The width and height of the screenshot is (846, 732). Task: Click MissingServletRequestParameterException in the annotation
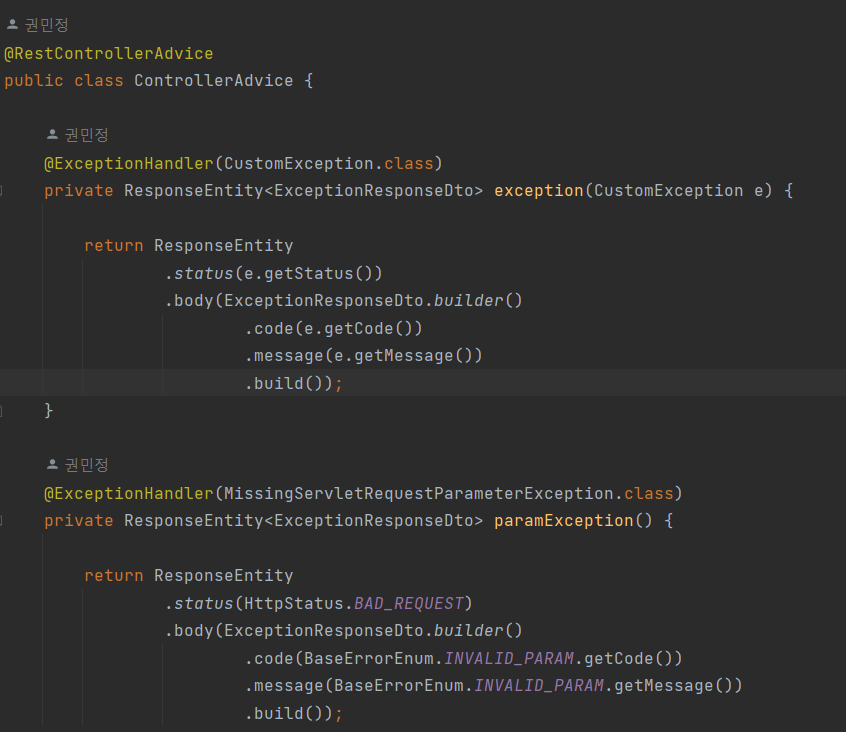point(419,494)
